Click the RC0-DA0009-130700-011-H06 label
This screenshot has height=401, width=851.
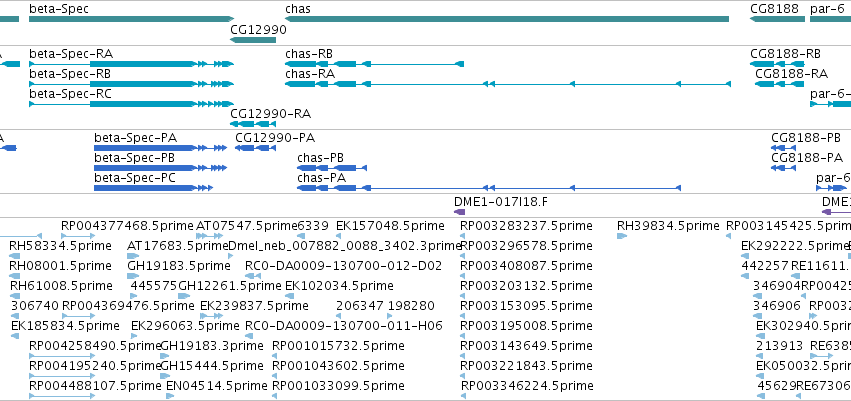[344, 326]
